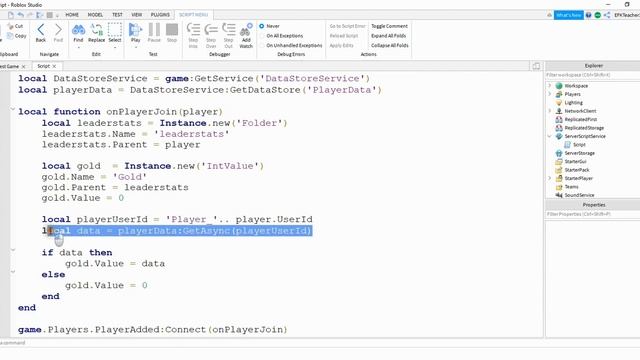Screen dimensions: 640x360
Task: Click the What's New button
Action: (x=569, y=15)
